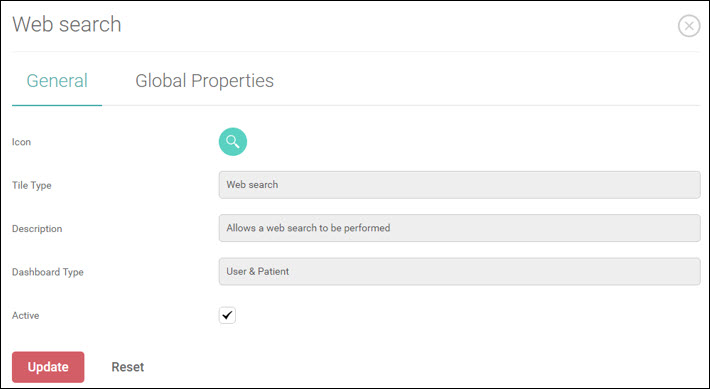Select the Tile Type field
The height and width of the screenshot is (389, 710).
(x=460, y=185)
